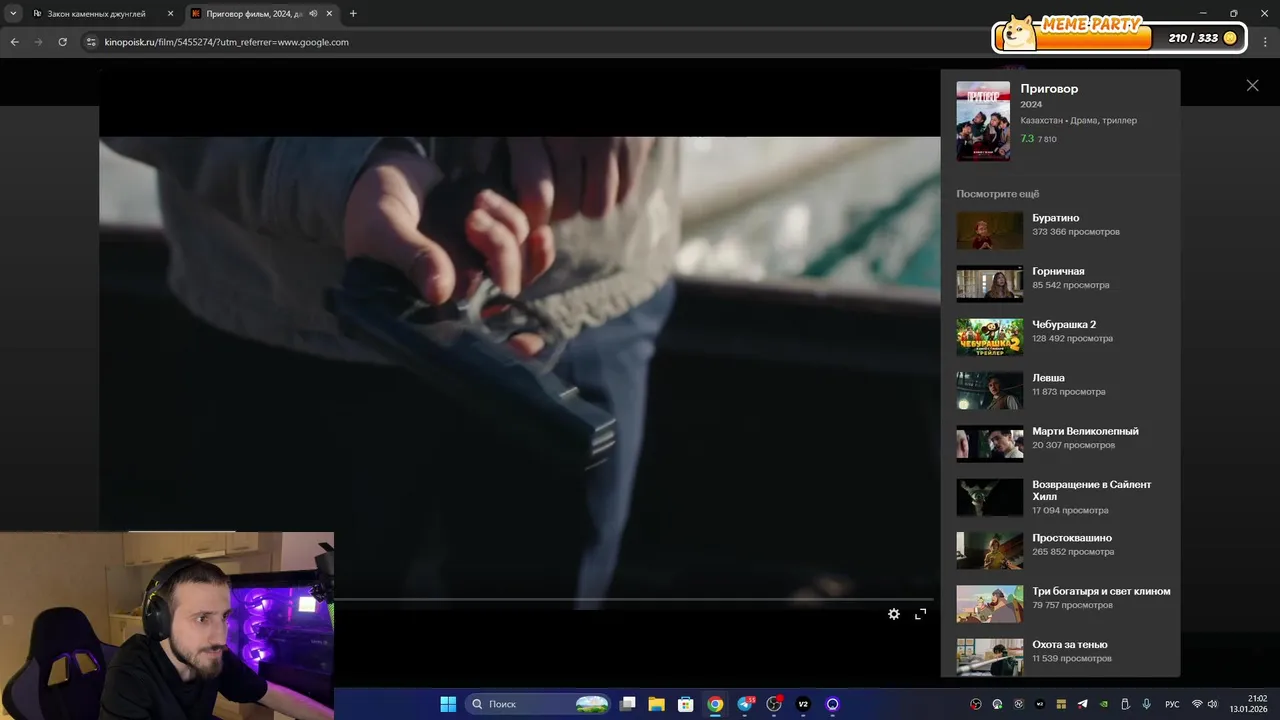This screenshot has width=1280, height=720.
Task: Launch Microsoft Store from taskbar
Action: [685, 704]
